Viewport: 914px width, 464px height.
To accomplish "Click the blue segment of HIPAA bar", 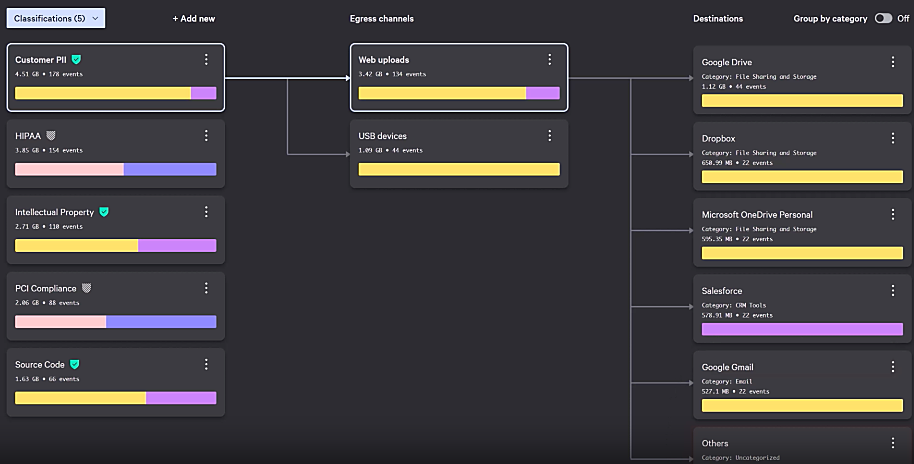I will [x=169, y=169].
